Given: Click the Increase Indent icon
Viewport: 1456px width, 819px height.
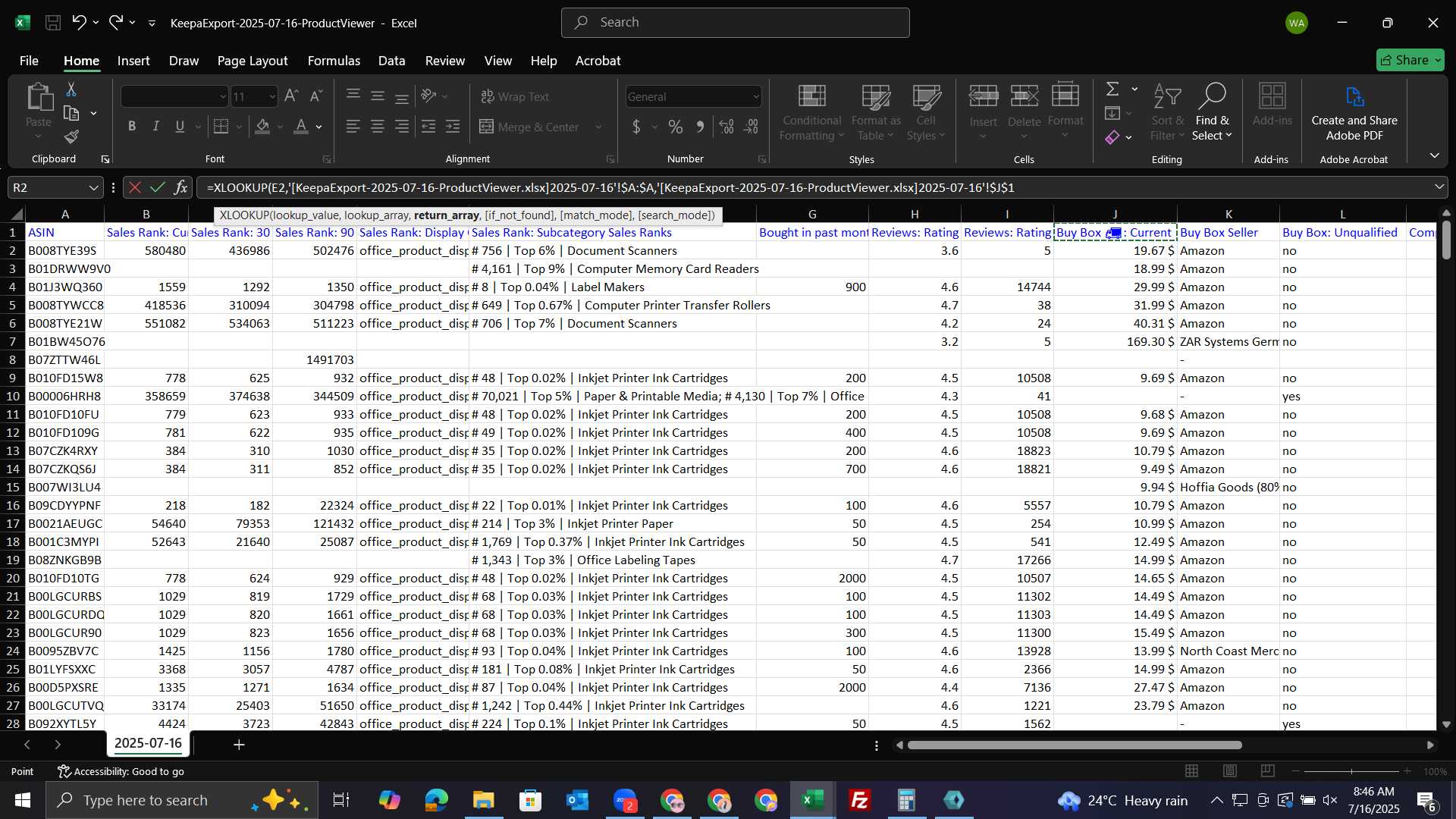Looking at the screenshot, I should coord(453,127).
